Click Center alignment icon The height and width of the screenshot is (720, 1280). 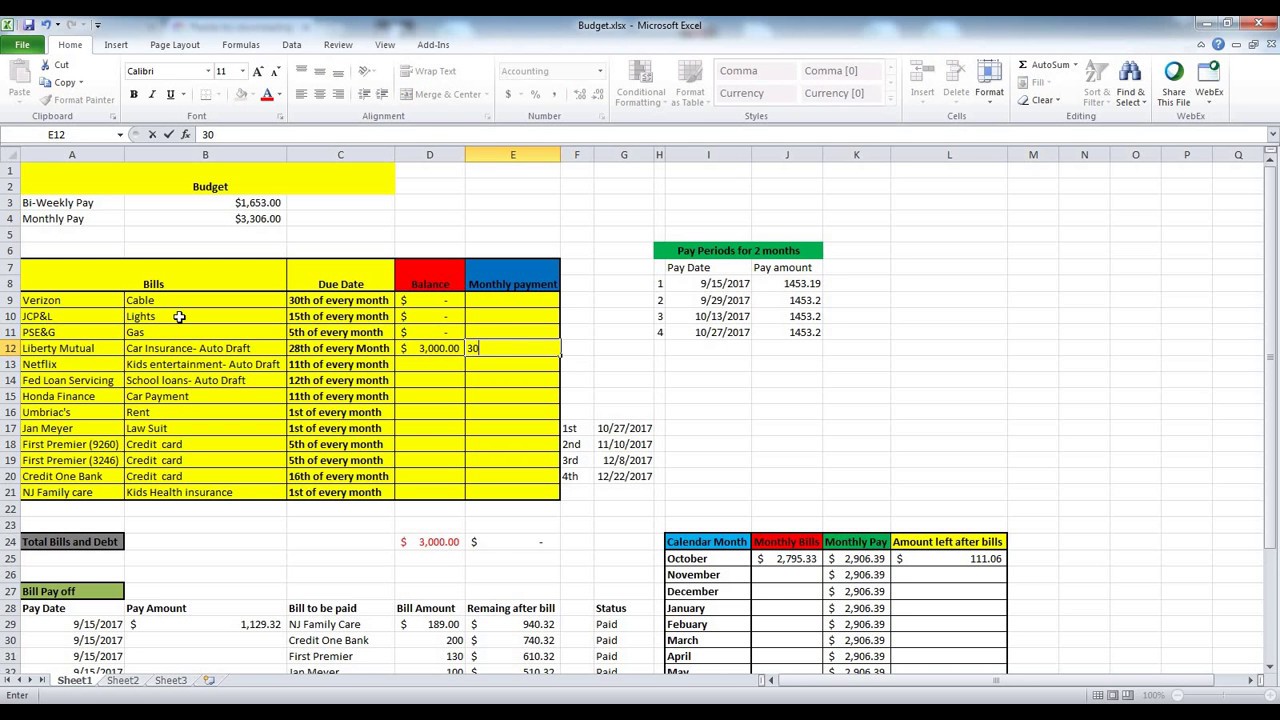point(320,94)
